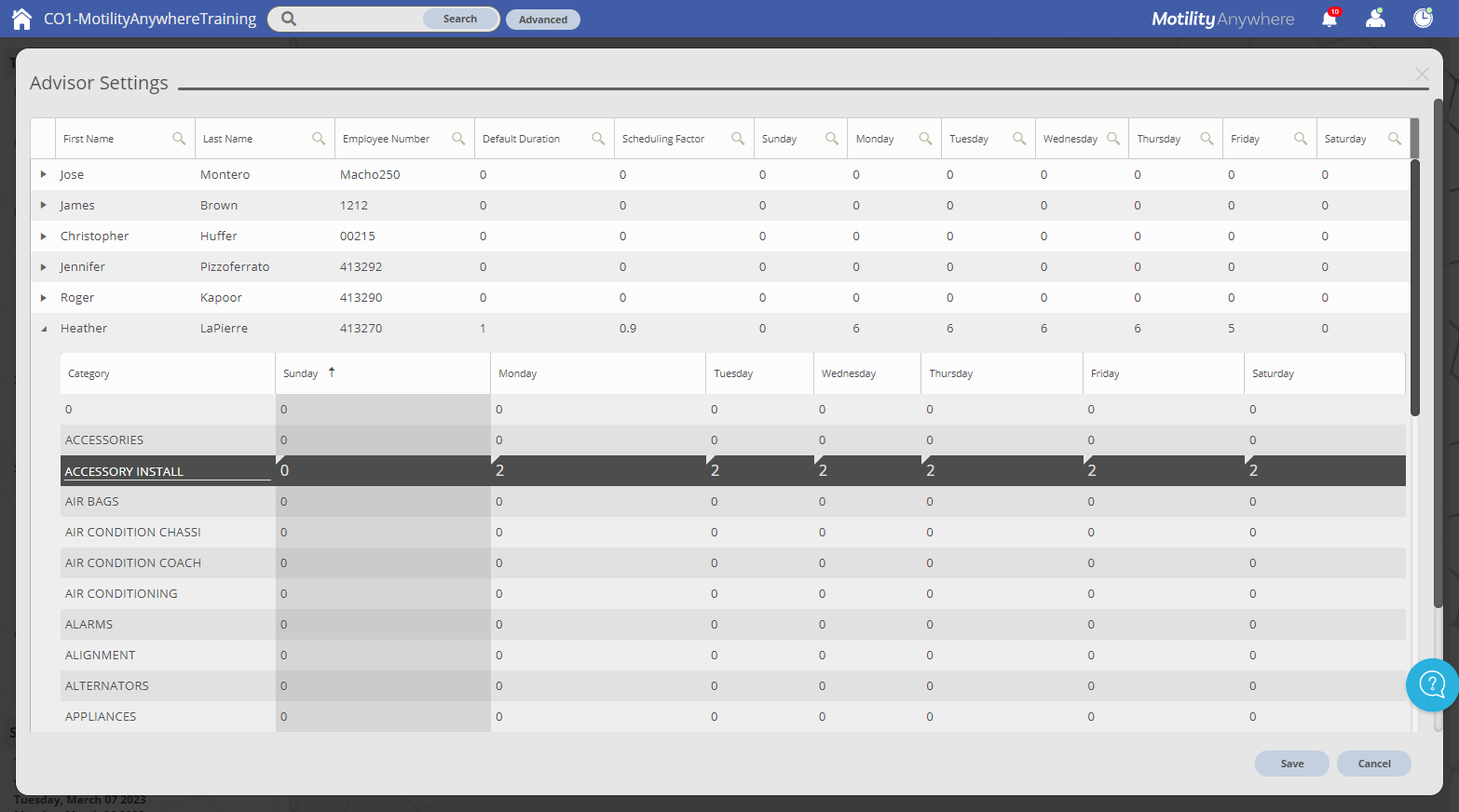Click the magnifier icon in search bar
The image size is (1459, 812).
[289, 19]
